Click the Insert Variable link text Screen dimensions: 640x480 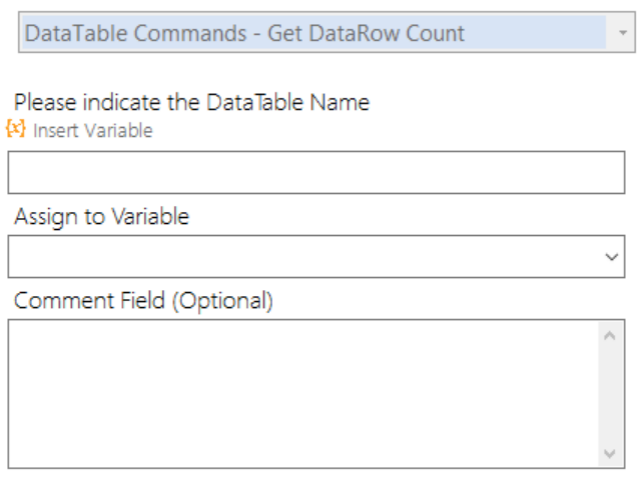[93, 131]
